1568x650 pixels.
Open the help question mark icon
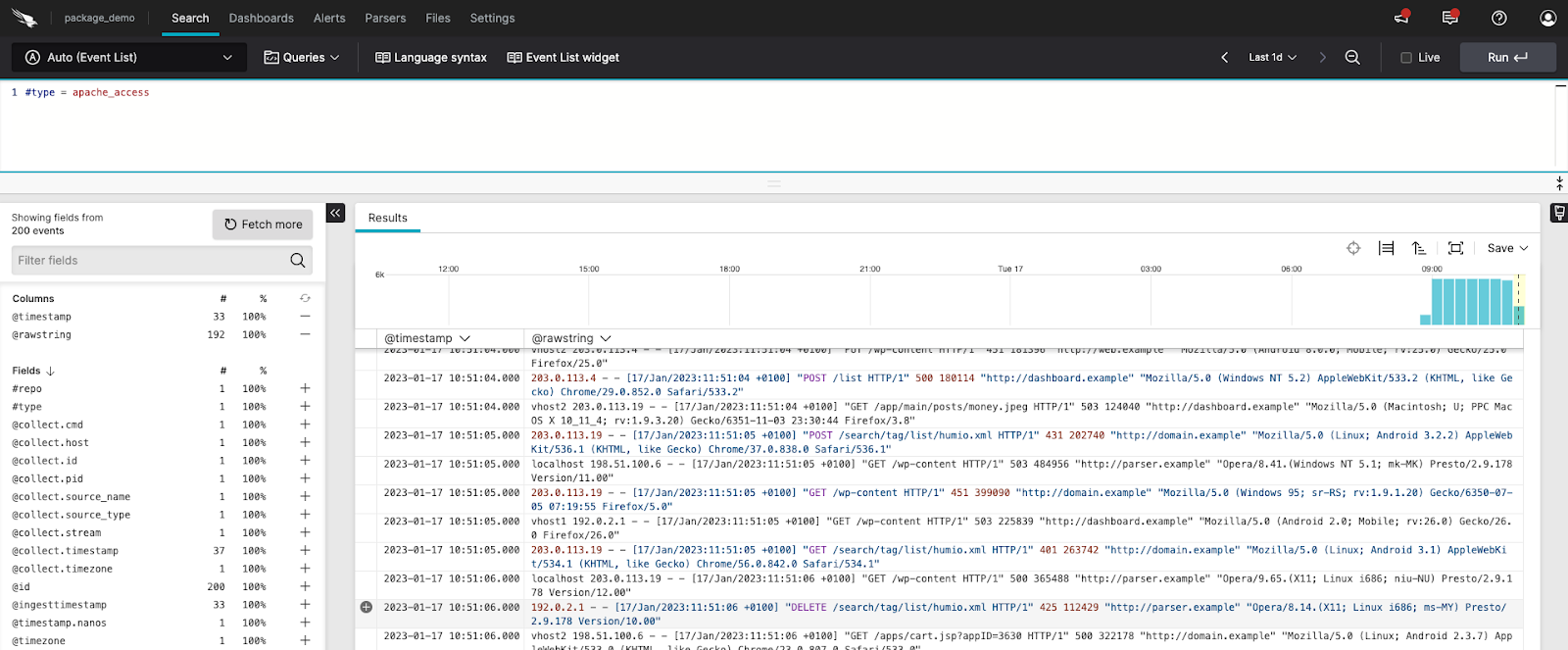tap(1498, 18)
